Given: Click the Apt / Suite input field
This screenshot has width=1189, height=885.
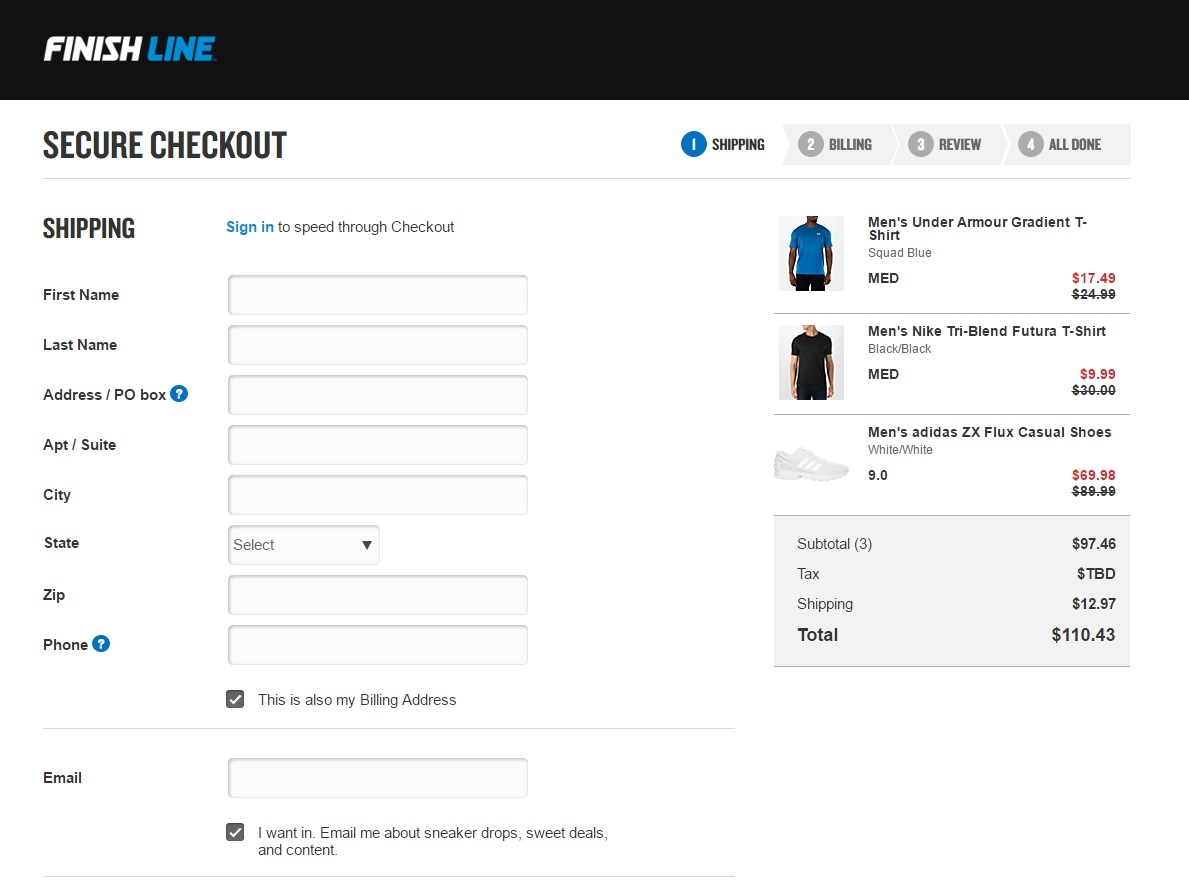Looking at the screenshot, I should pos(378,445).
